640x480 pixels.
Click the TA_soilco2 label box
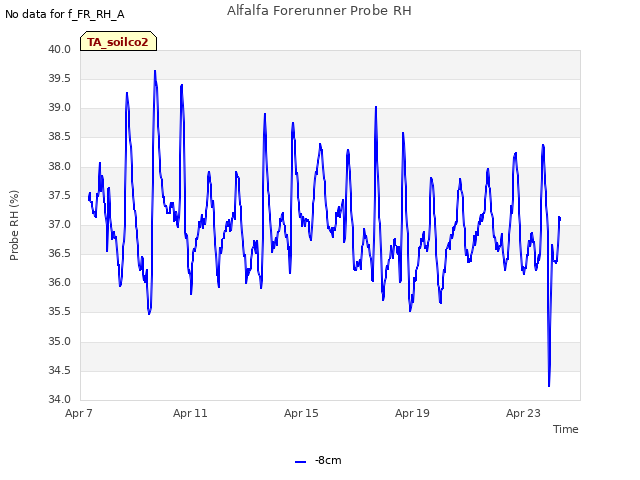[x=118, y=41]
